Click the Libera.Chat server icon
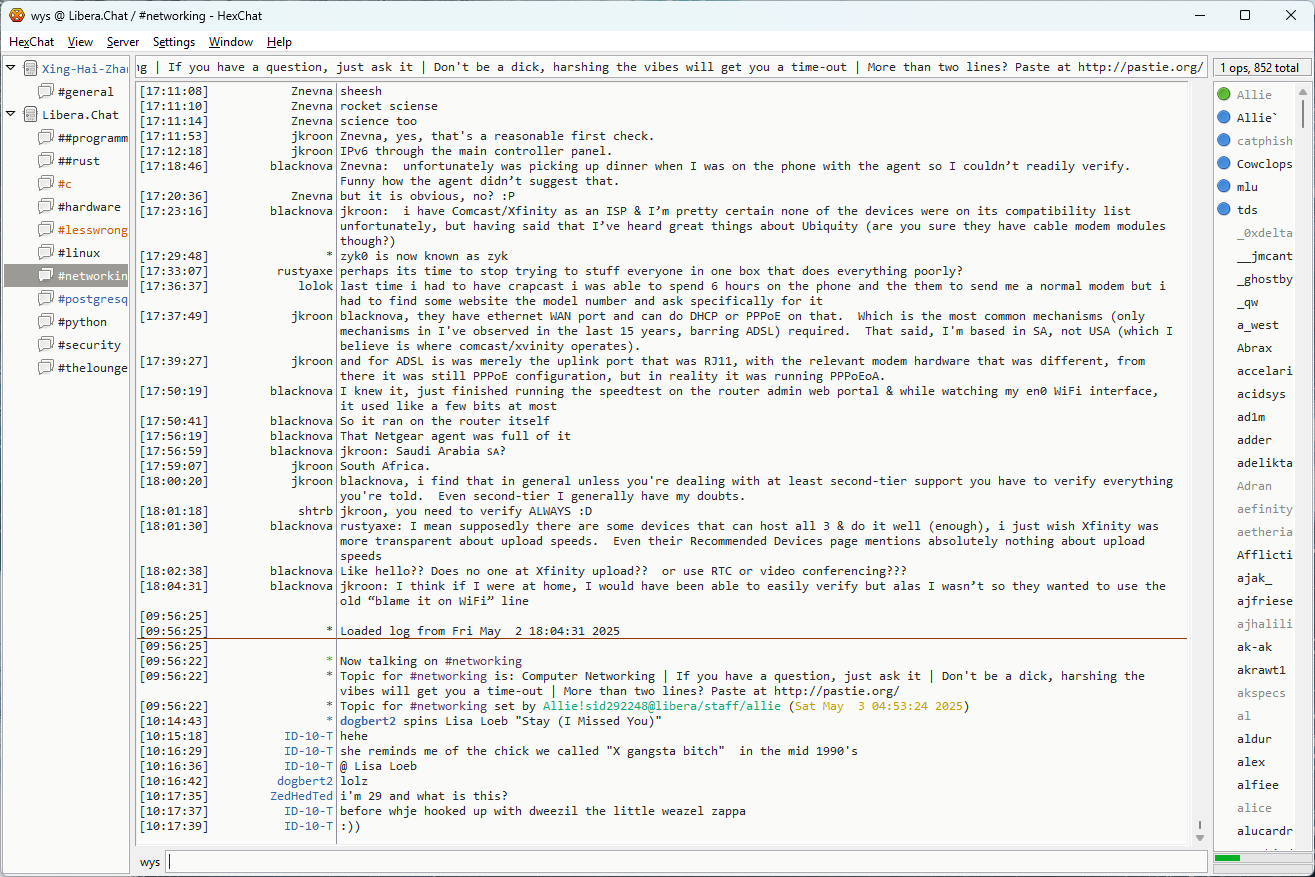Viewport: 1315px width, 877px height. [30, 115]
